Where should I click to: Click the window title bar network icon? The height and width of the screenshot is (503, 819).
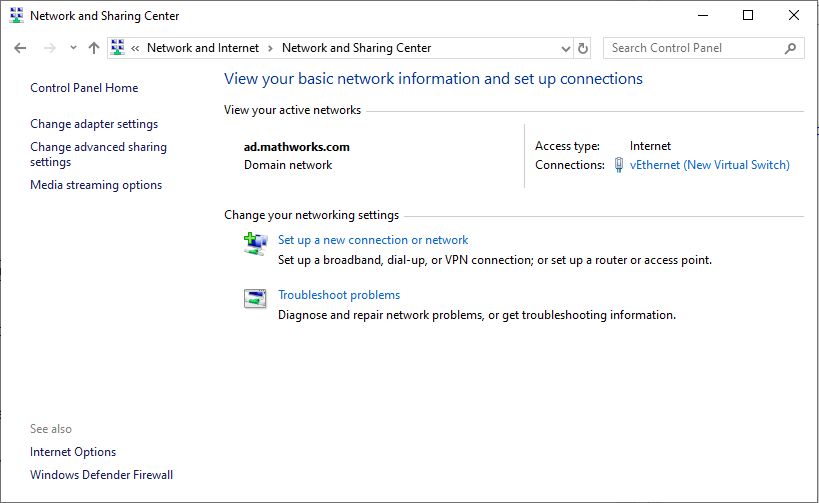[x=17, y=16]
